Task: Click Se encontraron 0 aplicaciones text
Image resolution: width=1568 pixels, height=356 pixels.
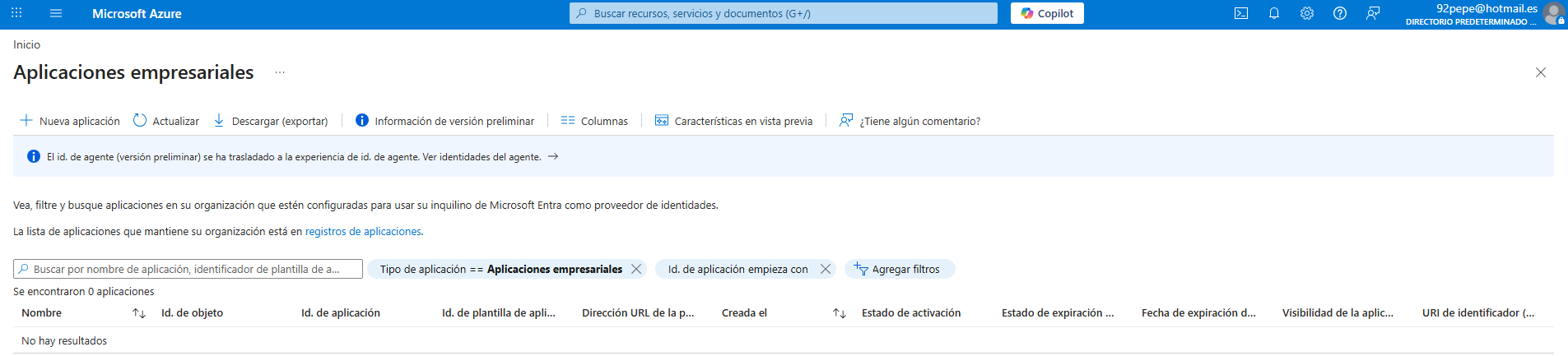Action: pos(84,292)
